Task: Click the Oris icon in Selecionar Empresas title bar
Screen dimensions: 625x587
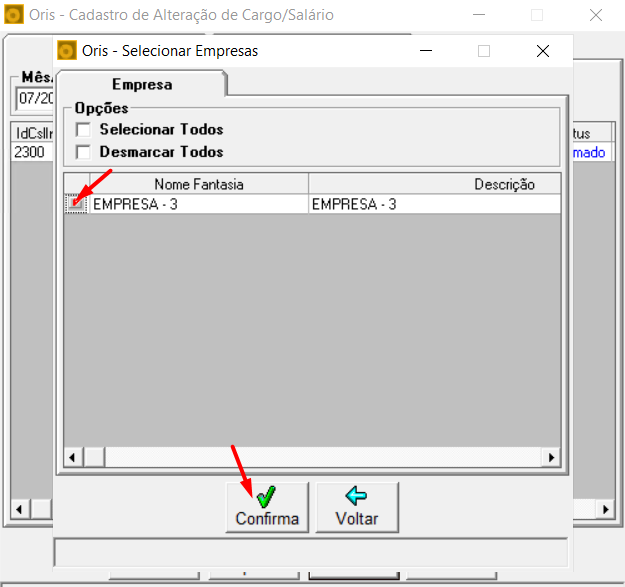Action: click(67, 51)
